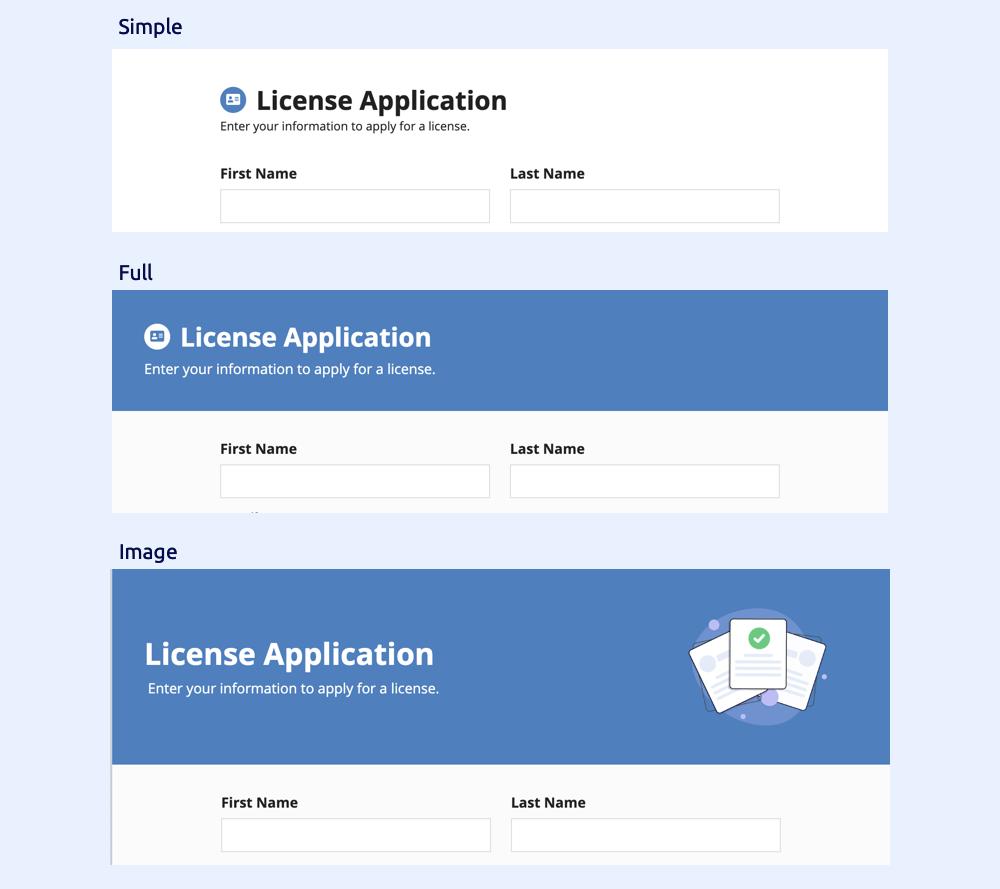Click the green checkmark on the document illustration
This screenshot has height=889, width=1000.
point(759,638)
